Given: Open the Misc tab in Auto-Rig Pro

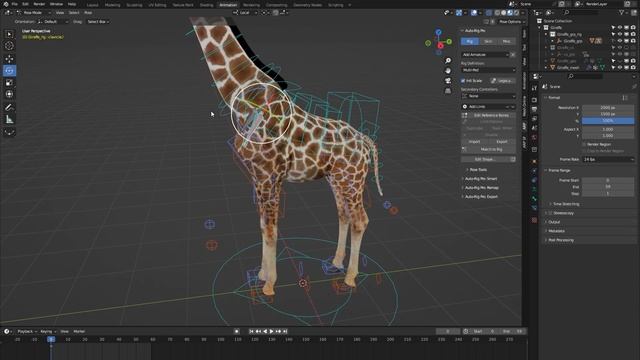Looking at the screenshot, I should [507, 42].
